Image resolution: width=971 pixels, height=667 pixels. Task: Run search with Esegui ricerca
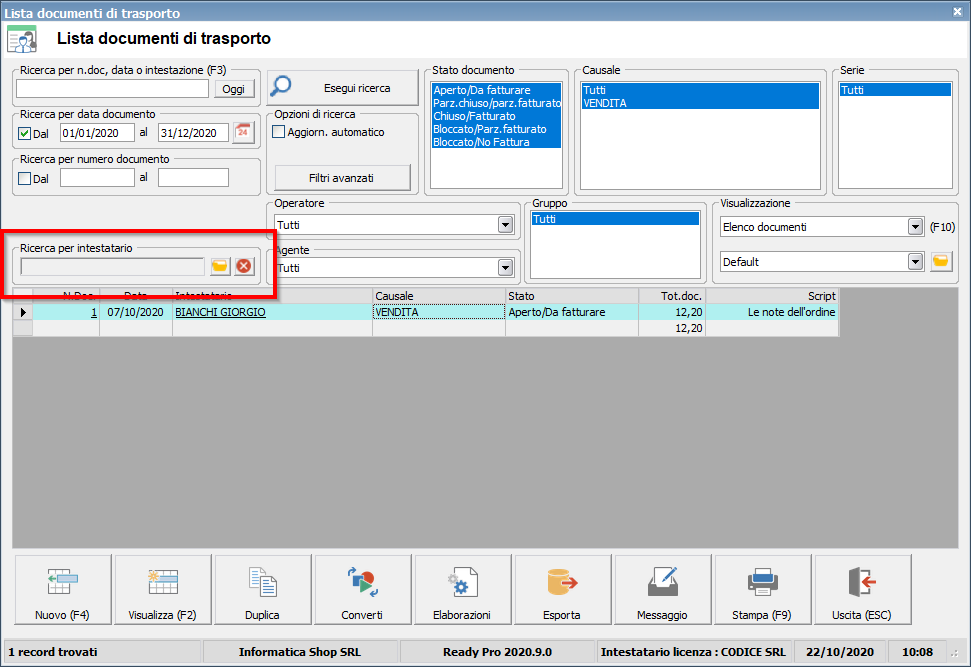343,88
